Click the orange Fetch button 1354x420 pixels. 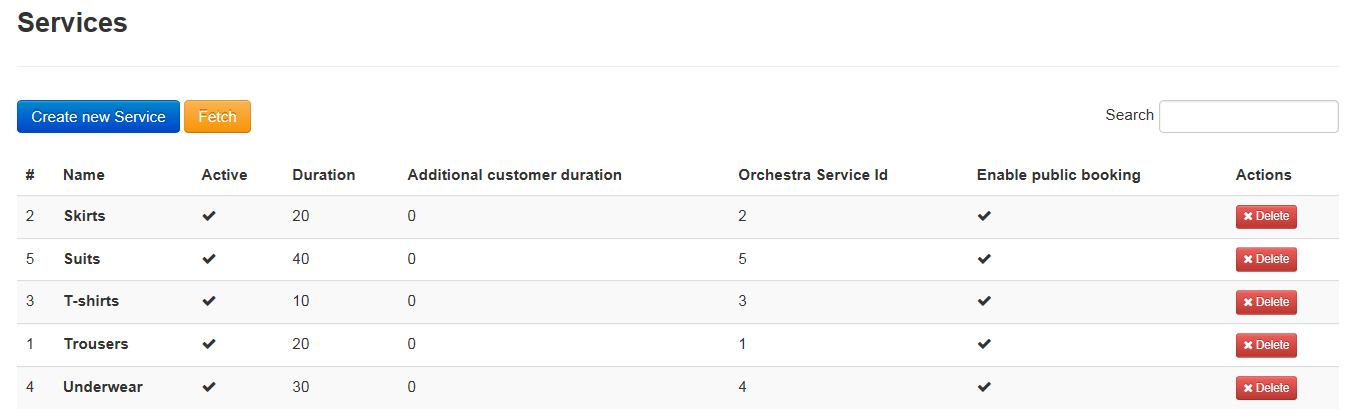[x=217, y=117]
